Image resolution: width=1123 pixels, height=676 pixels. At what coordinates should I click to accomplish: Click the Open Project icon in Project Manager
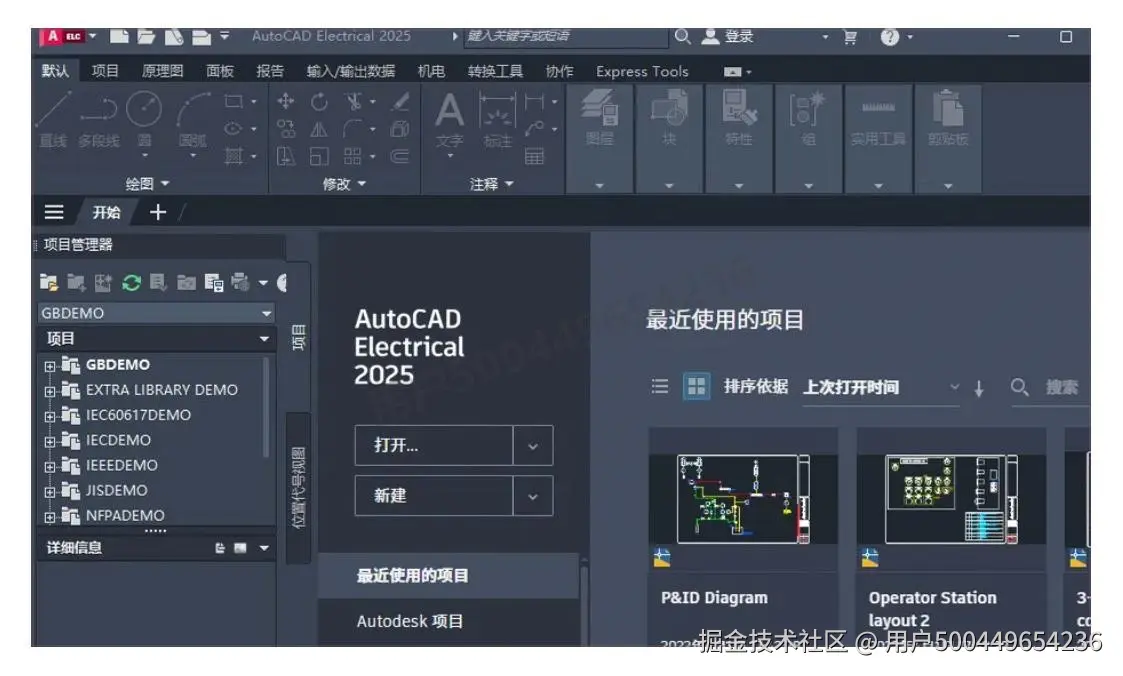click(49, 283)
